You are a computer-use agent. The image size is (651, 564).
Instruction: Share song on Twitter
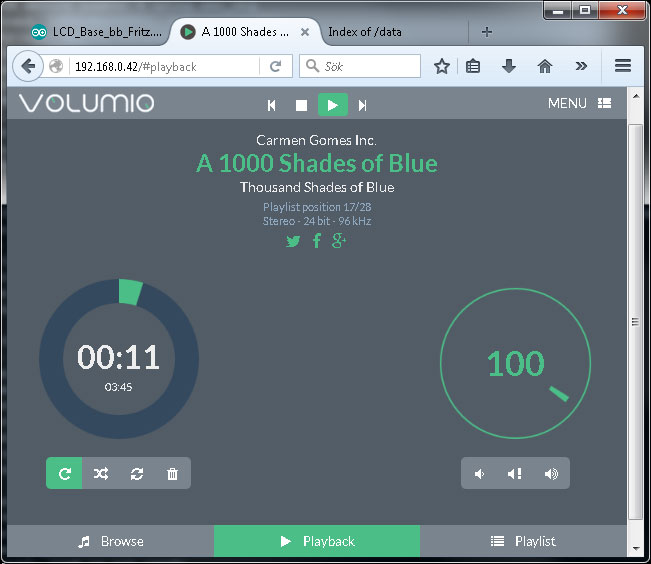(293, 241)
